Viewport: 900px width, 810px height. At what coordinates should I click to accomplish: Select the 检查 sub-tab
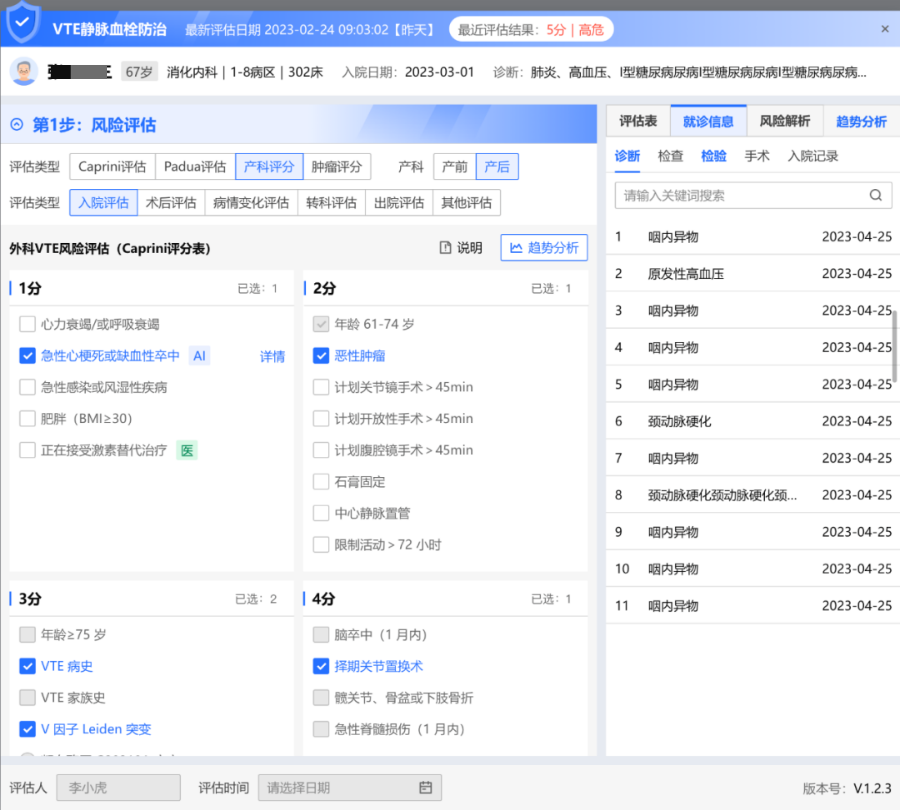click(670, 156)
